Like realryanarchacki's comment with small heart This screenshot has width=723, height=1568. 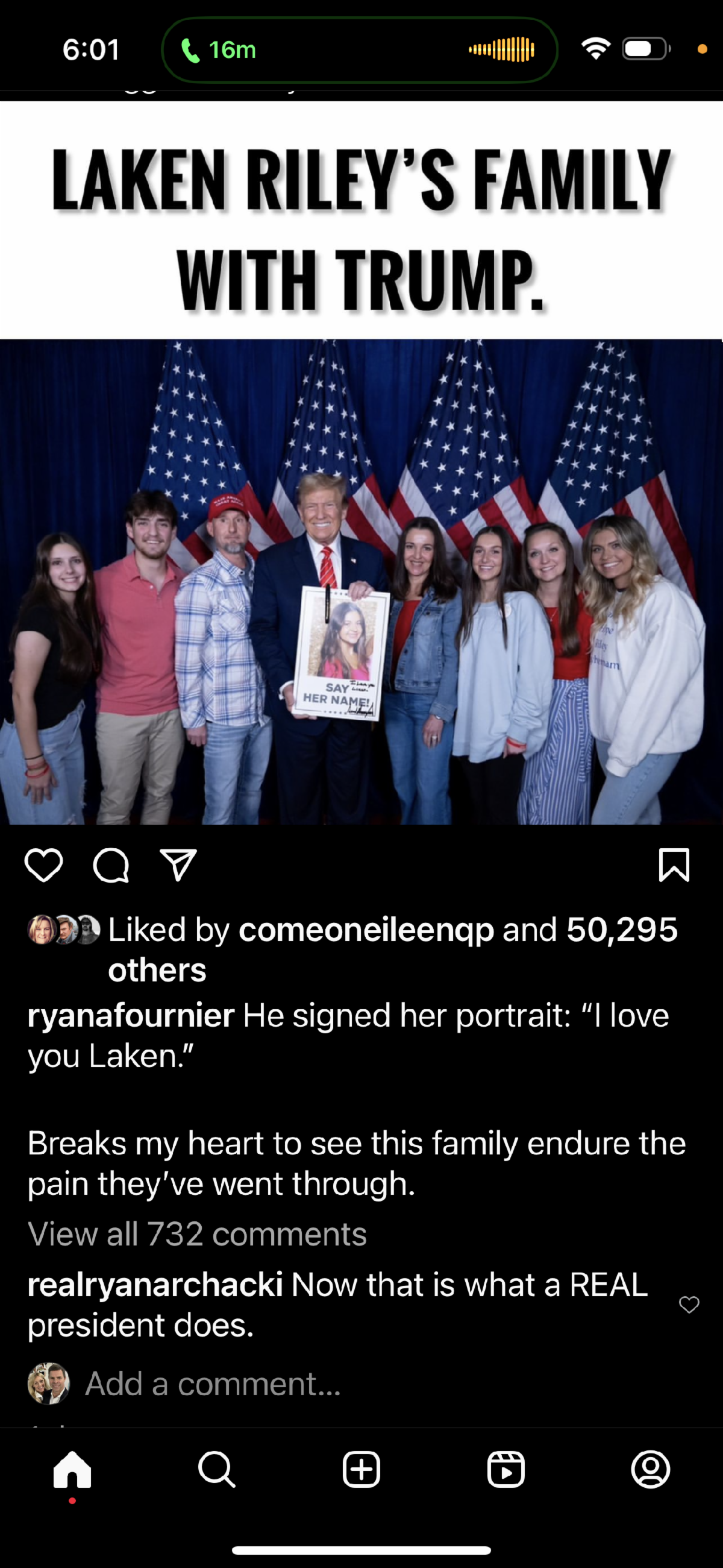(x=689, y=1305)
